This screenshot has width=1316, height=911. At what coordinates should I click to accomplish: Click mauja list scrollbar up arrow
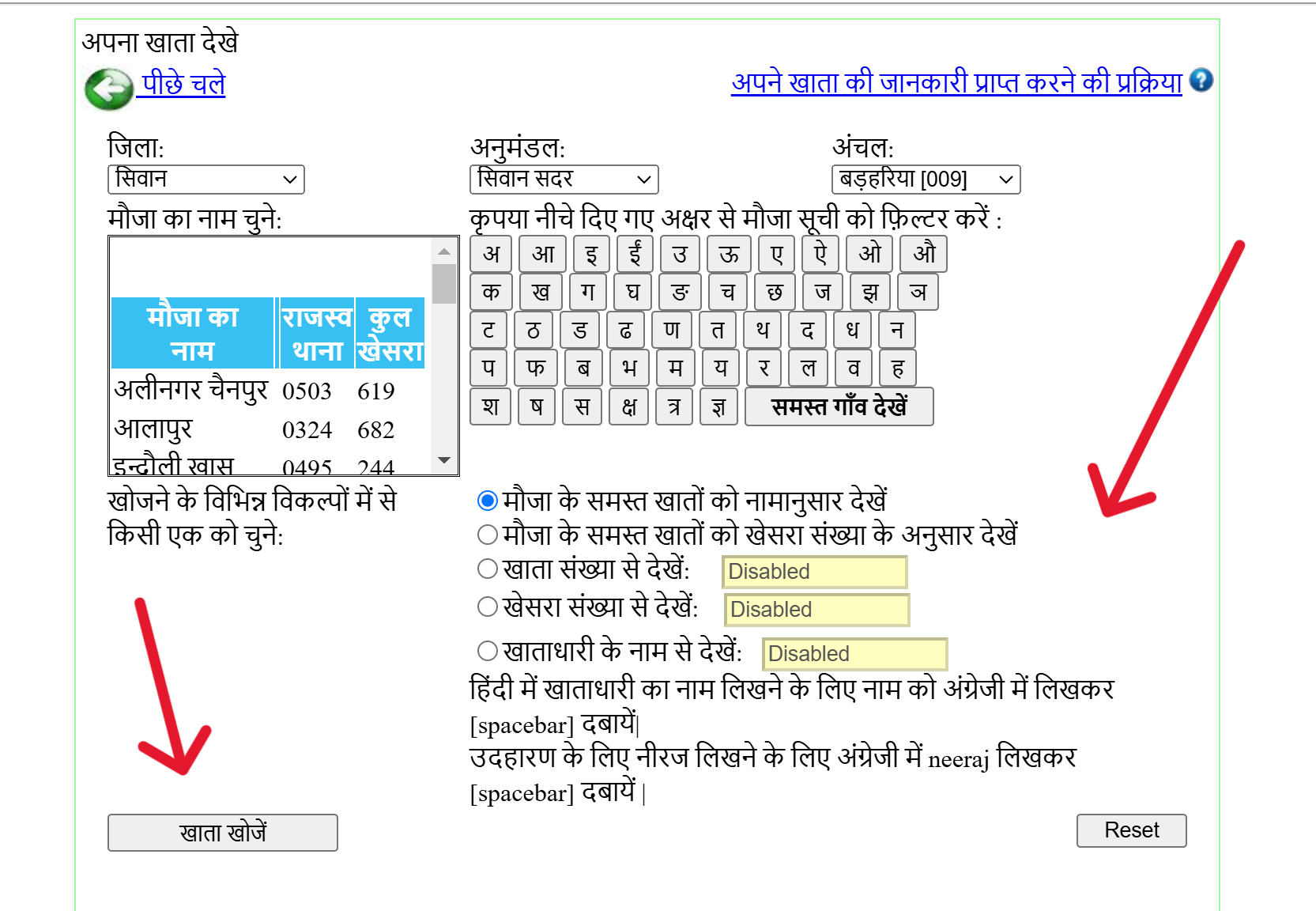click(x=444, y=251)
